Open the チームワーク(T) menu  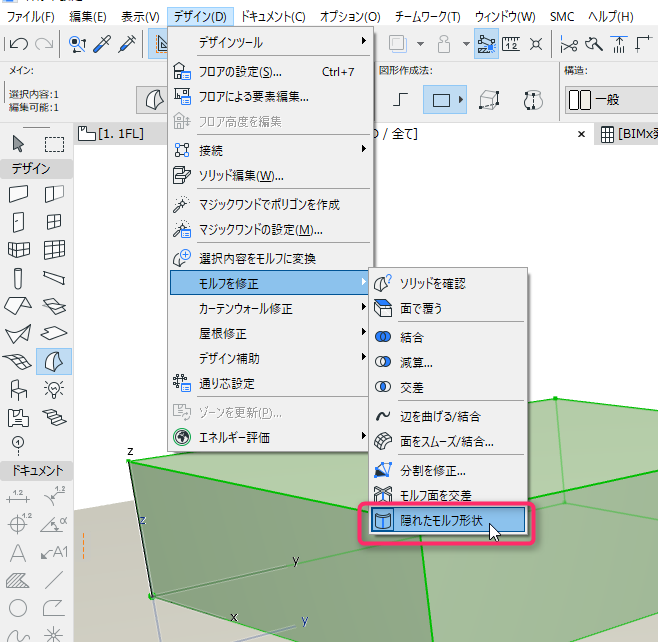pyautogui.click(x=428, y=17)
